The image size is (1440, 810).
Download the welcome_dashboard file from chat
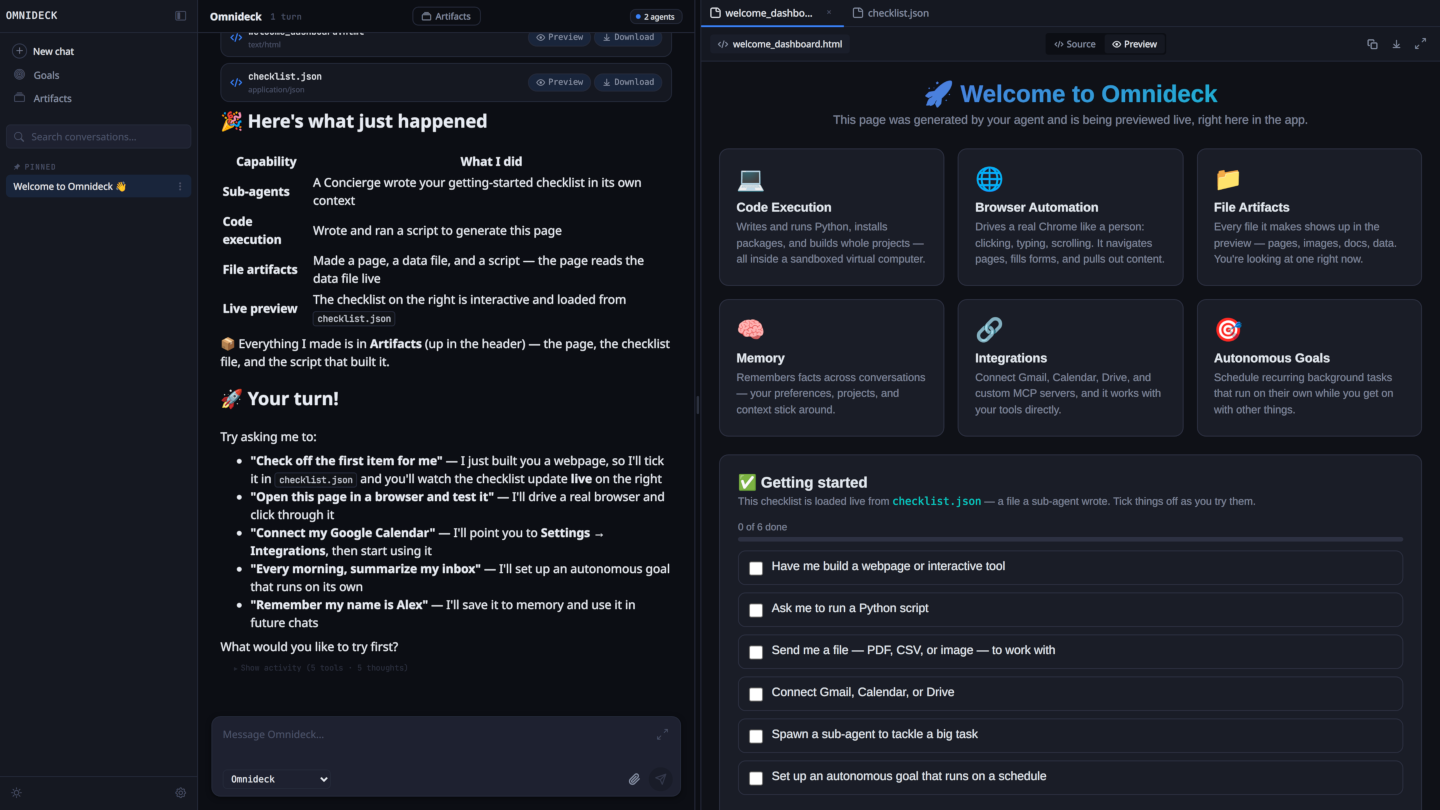[627, 37]
